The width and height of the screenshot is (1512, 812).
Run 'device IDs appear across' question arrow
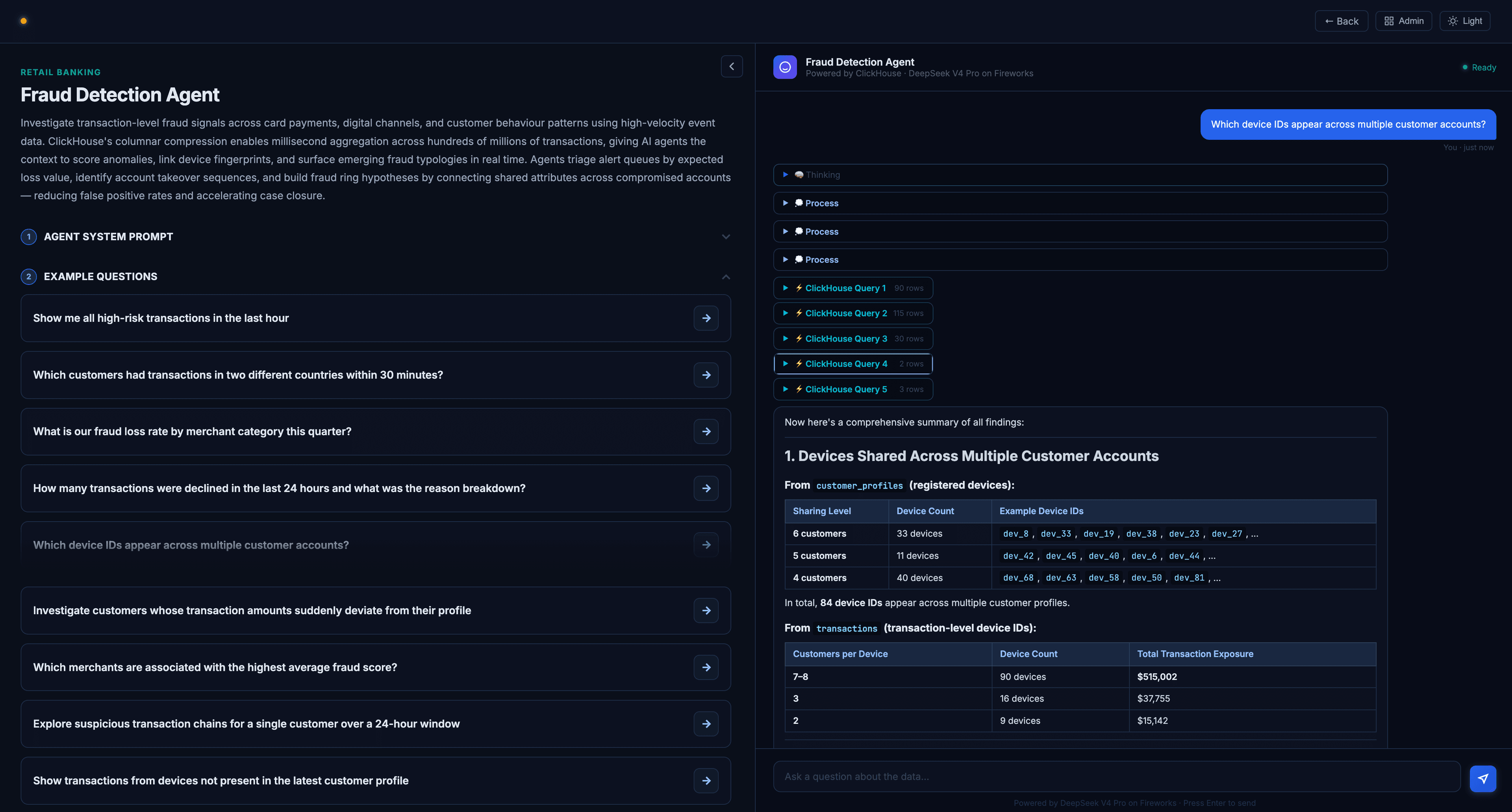706,545
